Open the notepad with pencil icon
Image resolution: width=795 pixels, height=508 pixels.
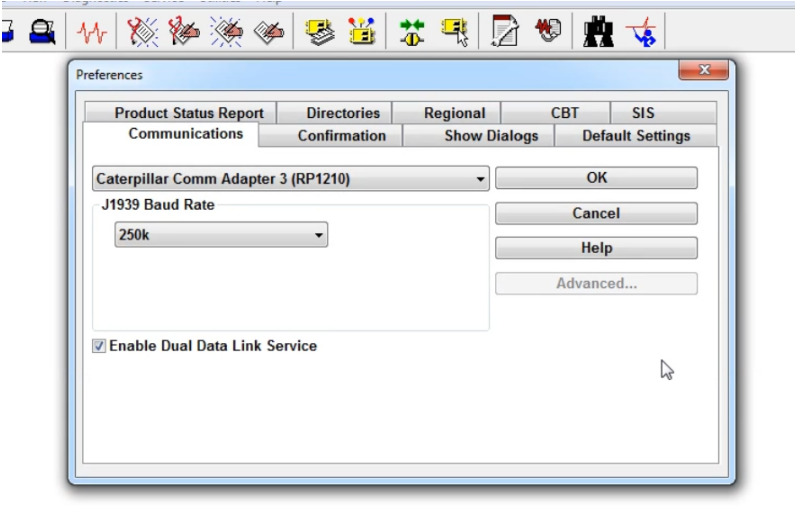coord(506,33)
